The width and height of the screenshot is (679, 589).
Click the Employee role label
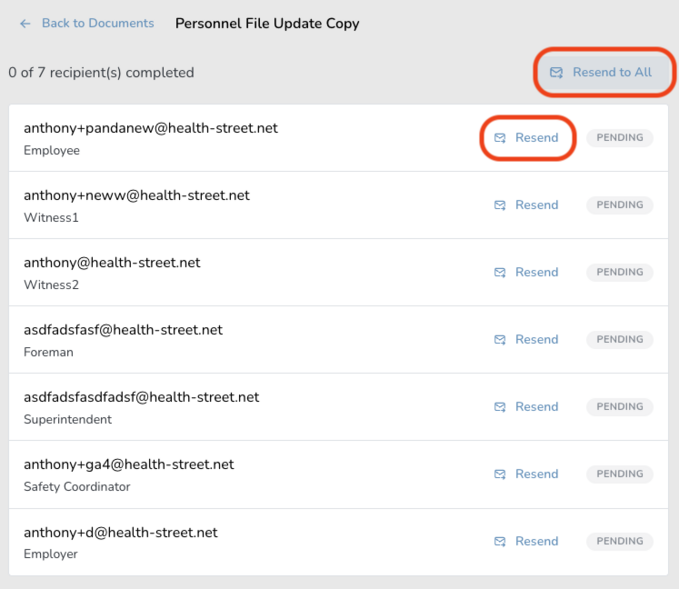pyautogui.click(x=52, y=150)
